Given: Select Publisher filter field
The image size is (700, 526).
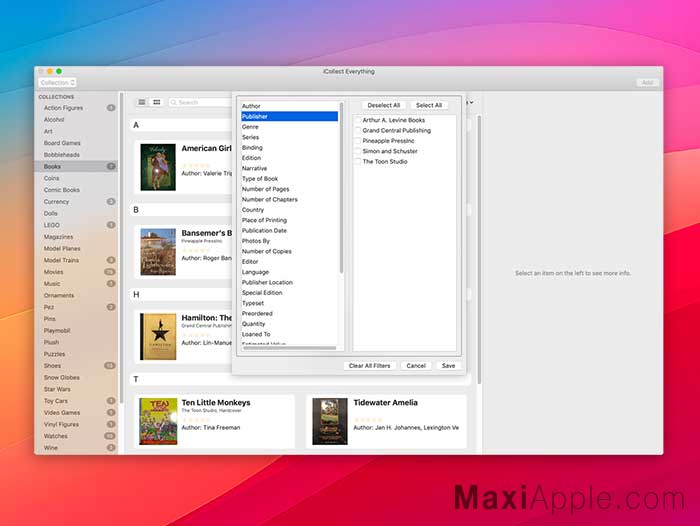Looking at the screenshot, I should click(289, 117).
